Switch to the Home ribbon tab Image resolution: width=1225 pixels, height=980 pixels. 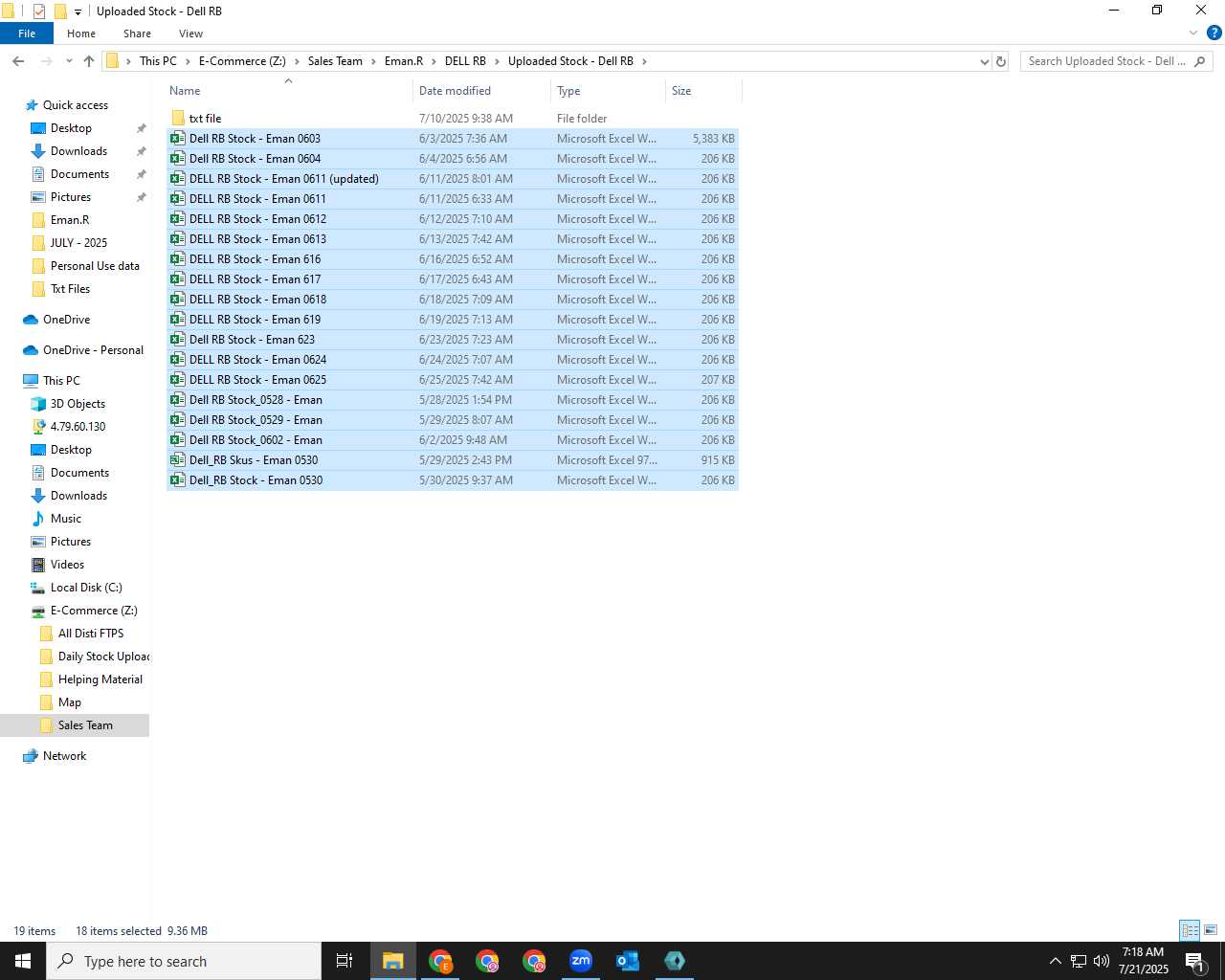click(81, 33)
